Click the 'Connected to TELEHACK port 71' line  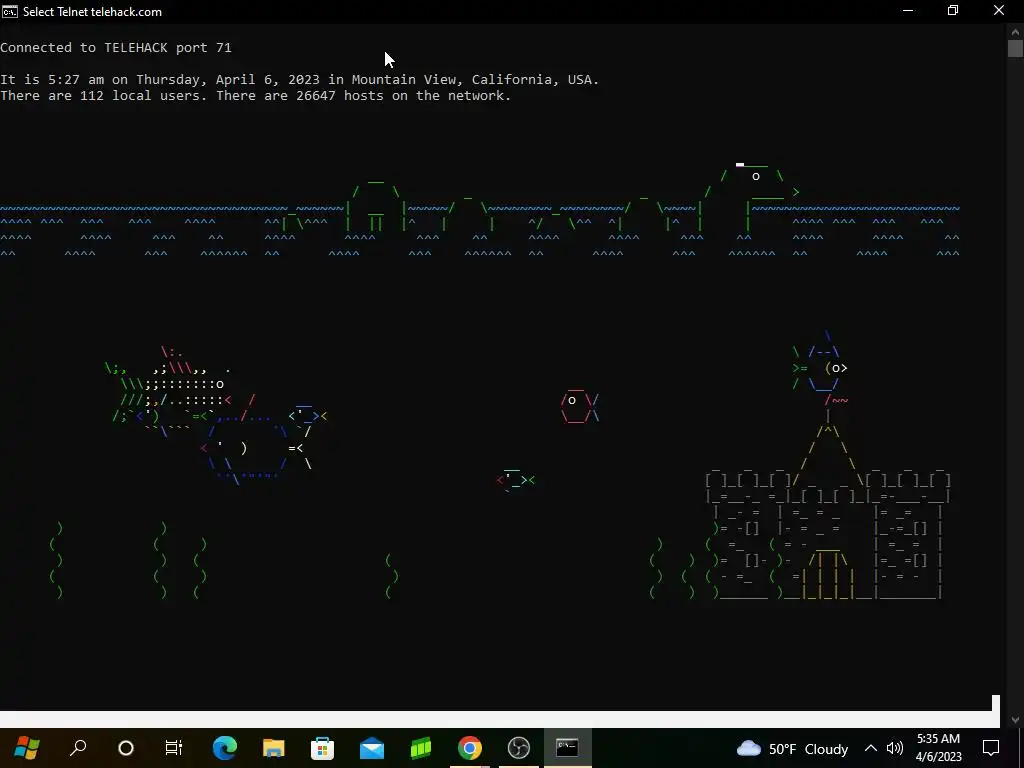[116, 48]
